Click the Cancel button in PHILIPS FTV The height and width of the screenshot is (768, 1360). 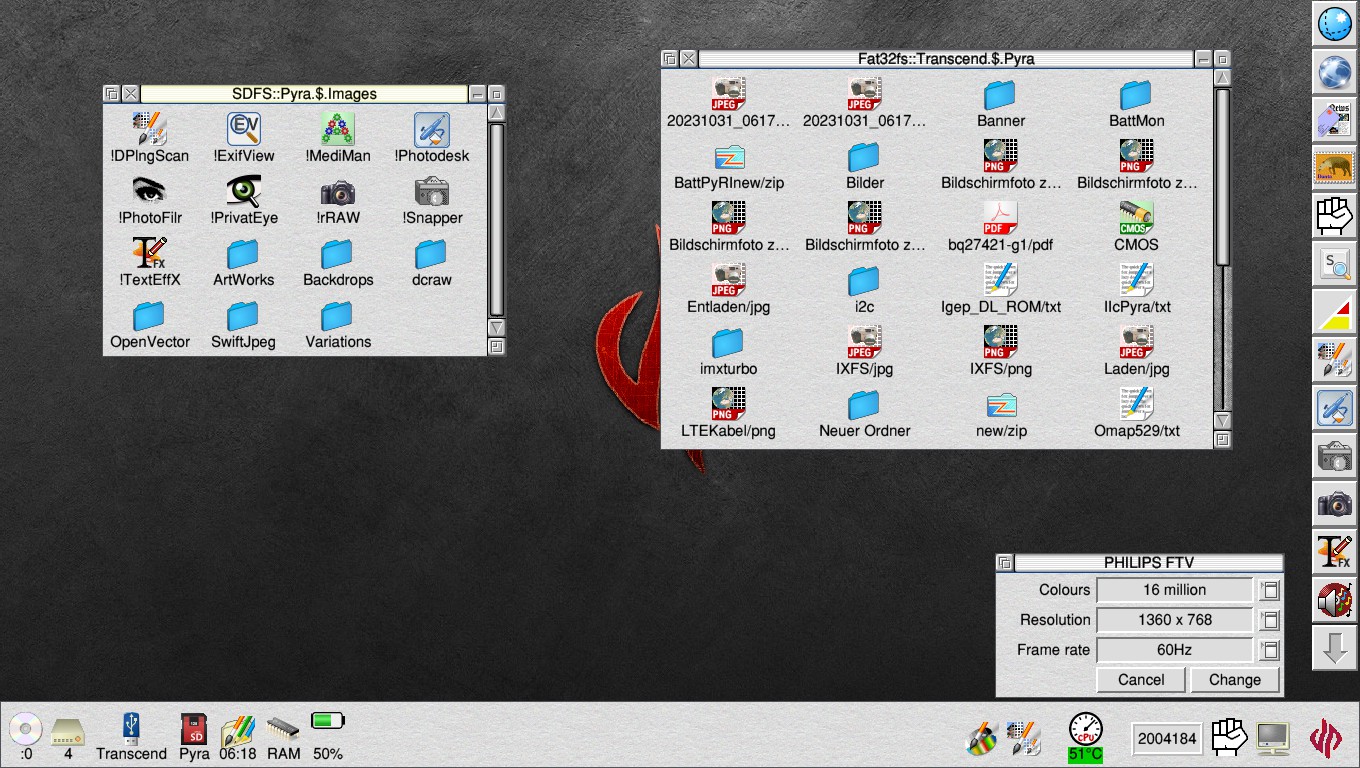coord(1141,680)
